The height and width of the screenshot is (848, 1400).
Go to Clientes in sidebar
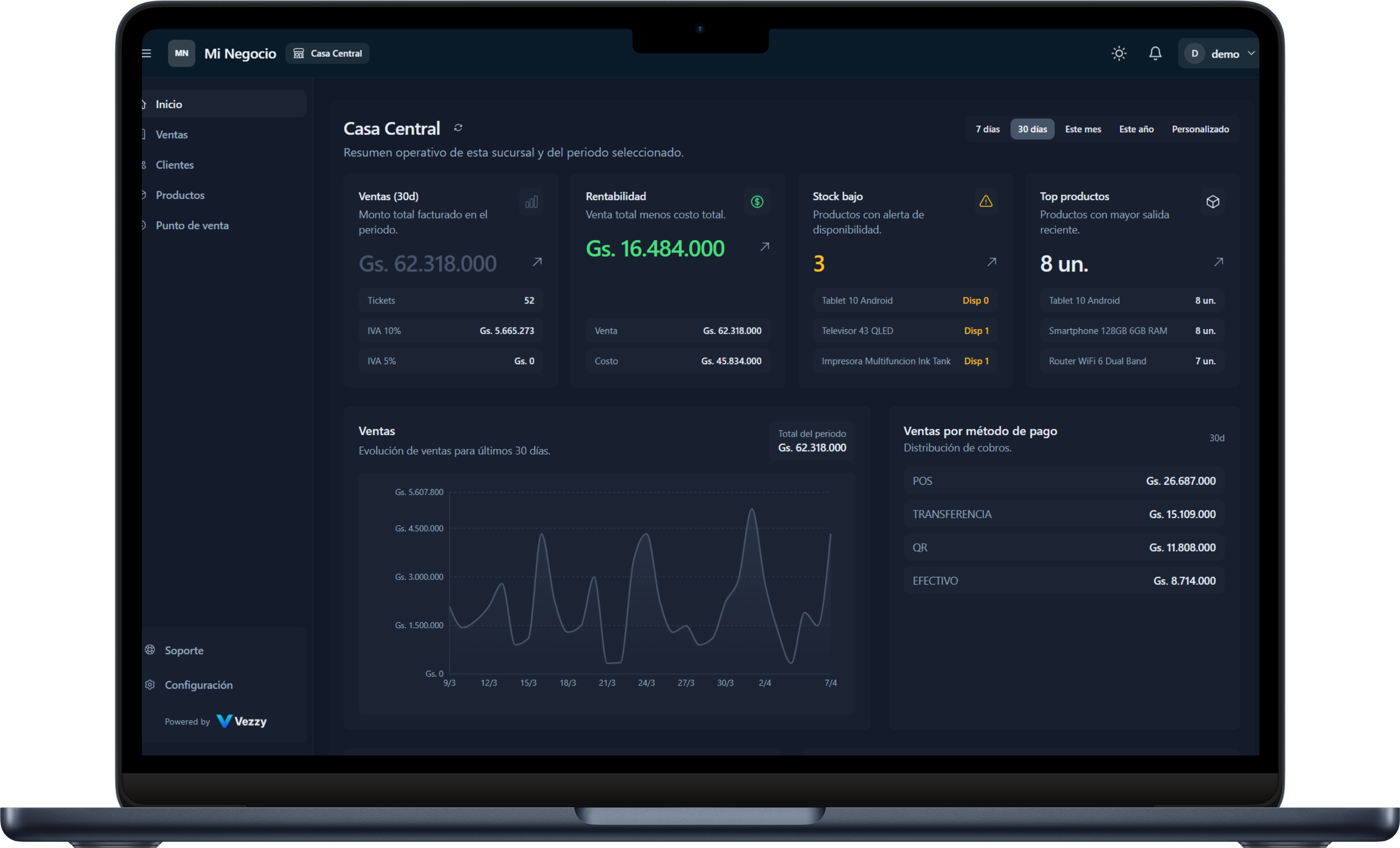175,165
